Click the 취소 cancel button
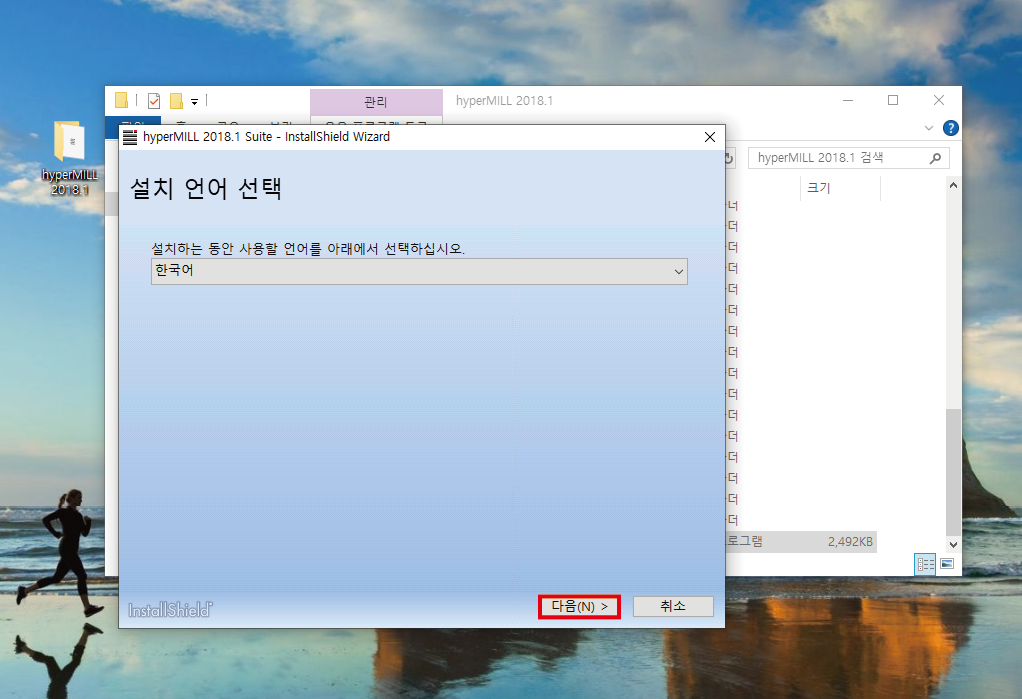 [x=673, y=606]
